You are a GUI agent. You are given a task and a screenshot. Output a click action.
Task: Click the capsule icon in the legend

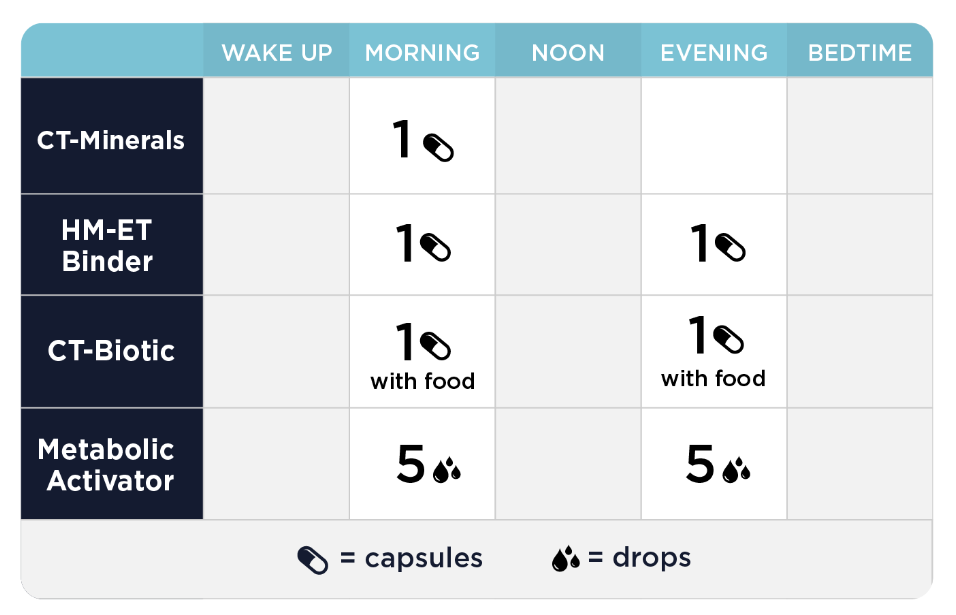coord(313,560)
